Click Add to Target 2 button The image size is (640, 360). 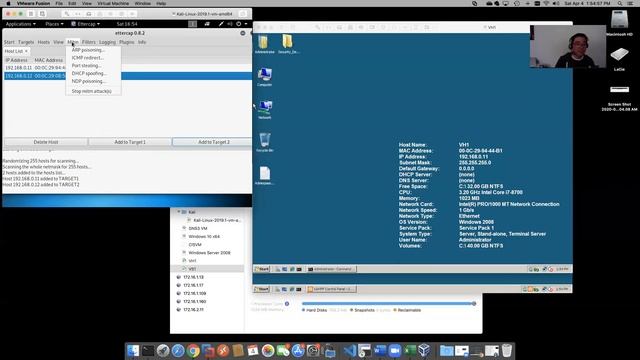tap(213, 142)
